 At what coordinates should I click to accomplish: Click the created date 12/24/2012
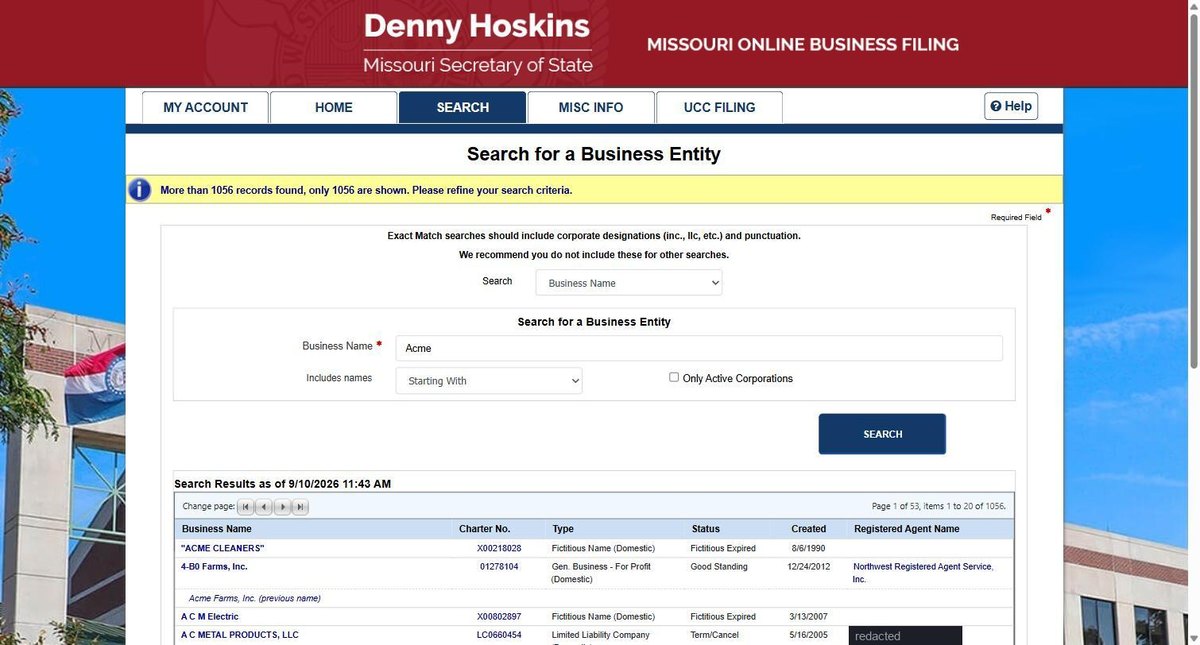click(x=810, y=567)
